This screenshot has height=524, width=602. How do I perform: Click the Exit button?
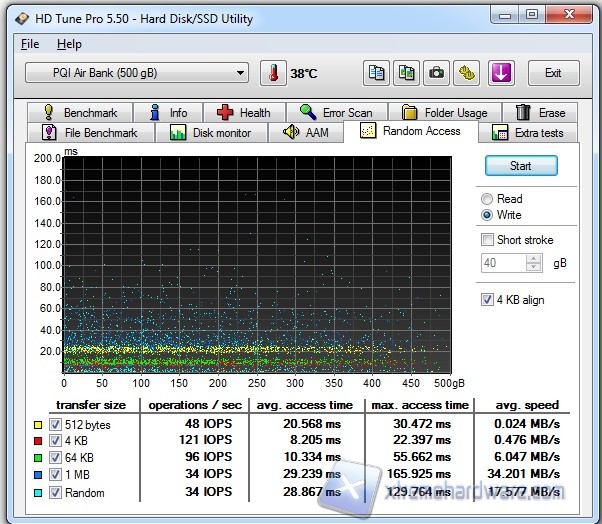tap(553, 73)
